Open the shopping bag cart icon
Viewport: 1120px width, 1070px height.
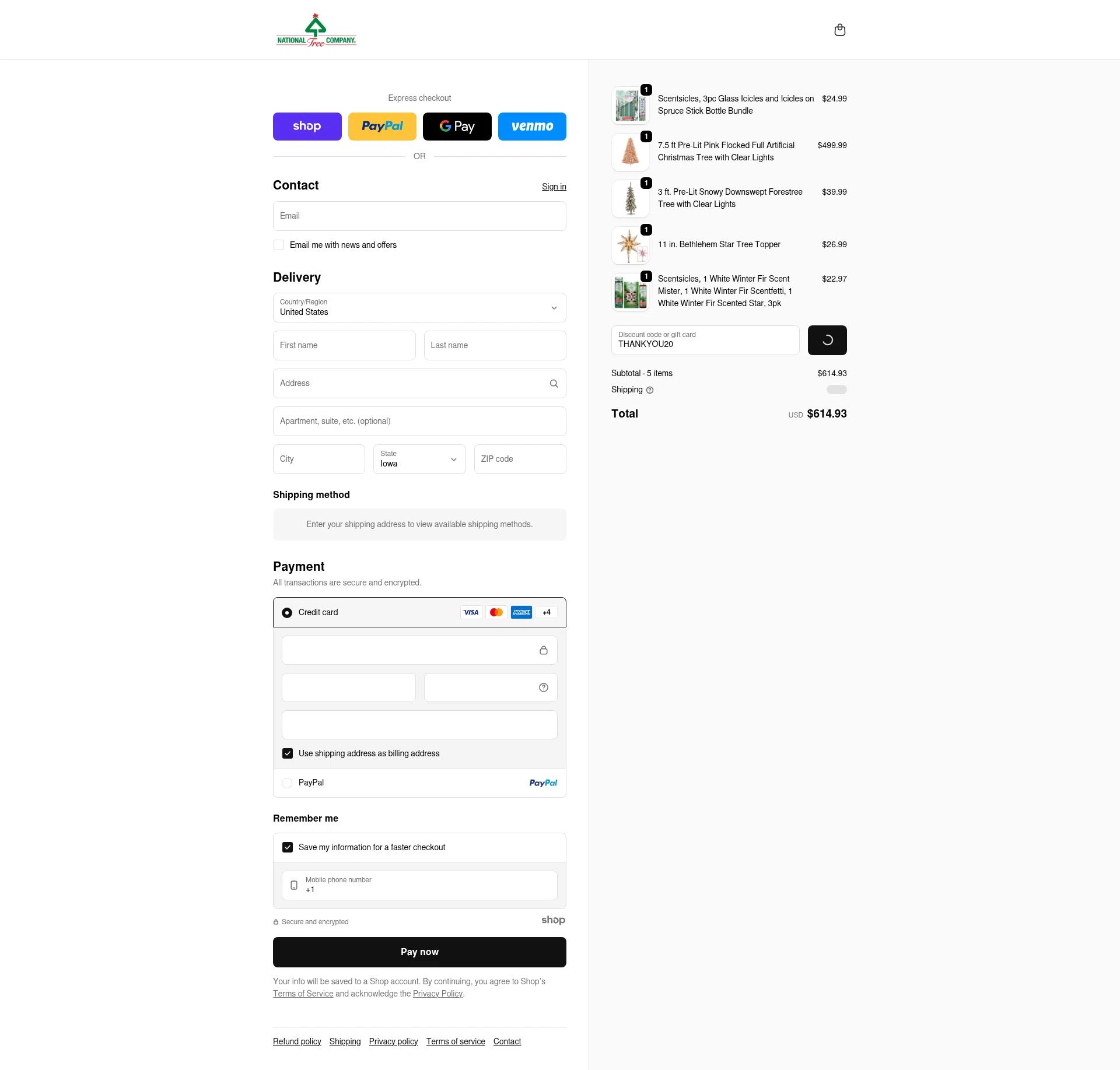(839, 30)
